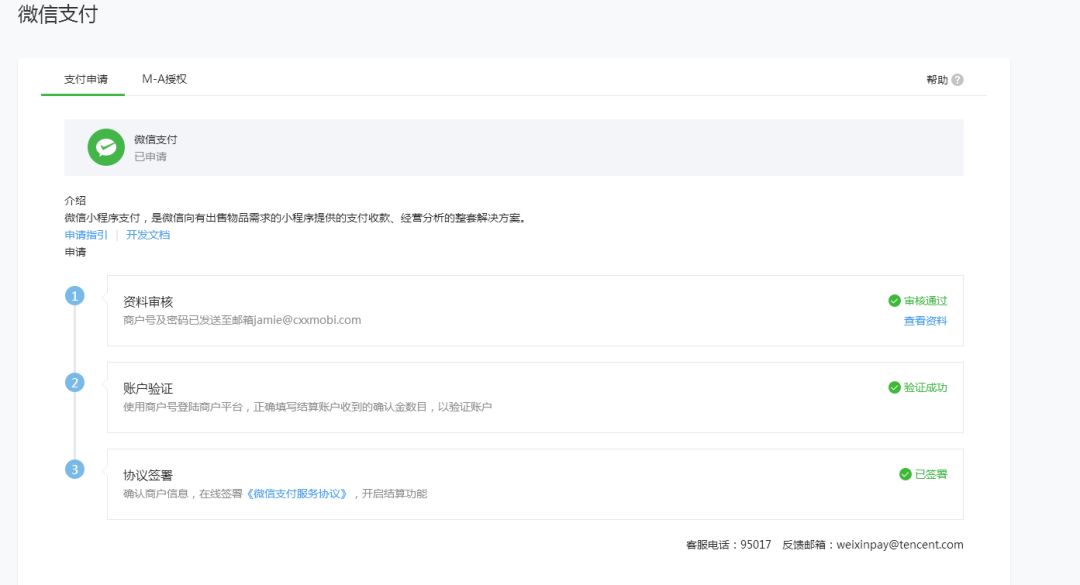Click the 客服电话：95017 text

(728, 544)
